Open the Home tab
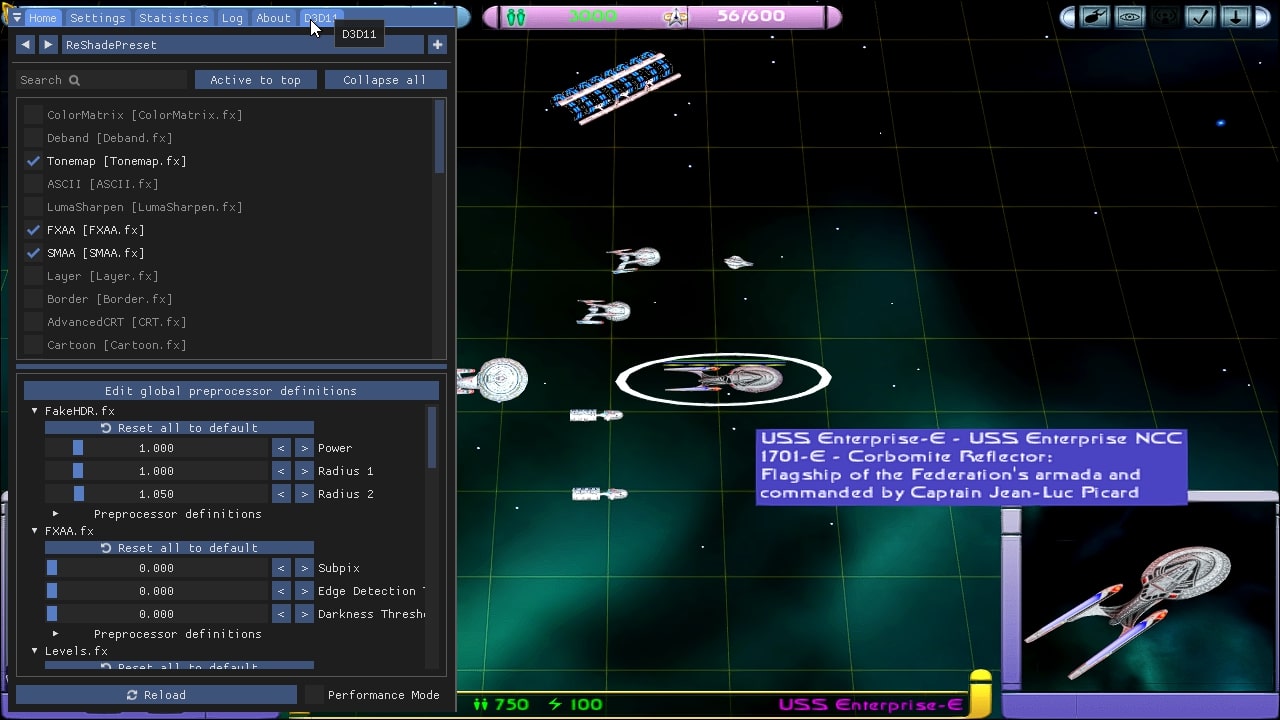This screenshot has height=720, width=1280. (x=42, y=18)
